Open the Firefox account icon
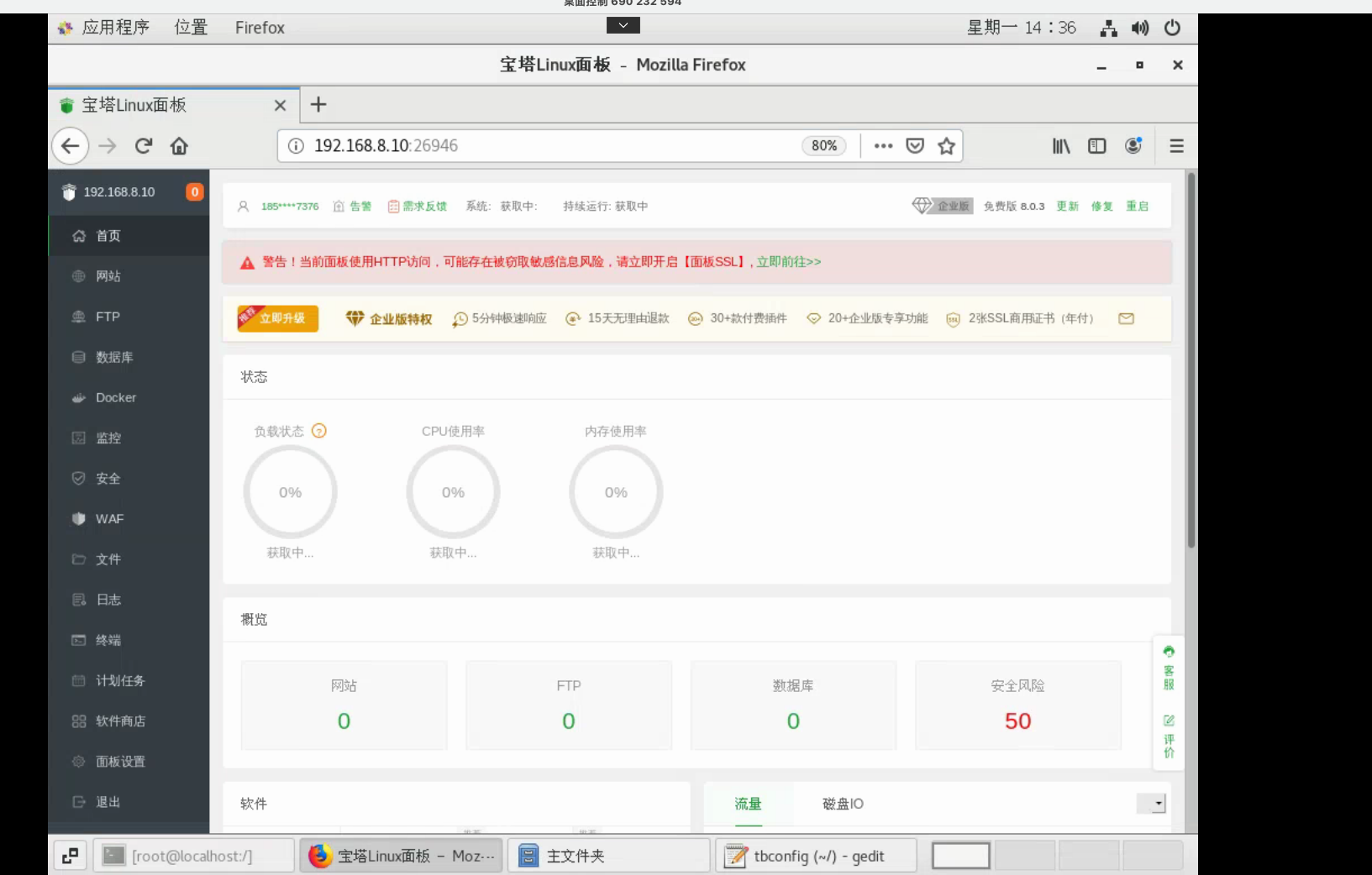Image resolution: width=1372 pixels, height=875 pixels. tap(1133, 146)
